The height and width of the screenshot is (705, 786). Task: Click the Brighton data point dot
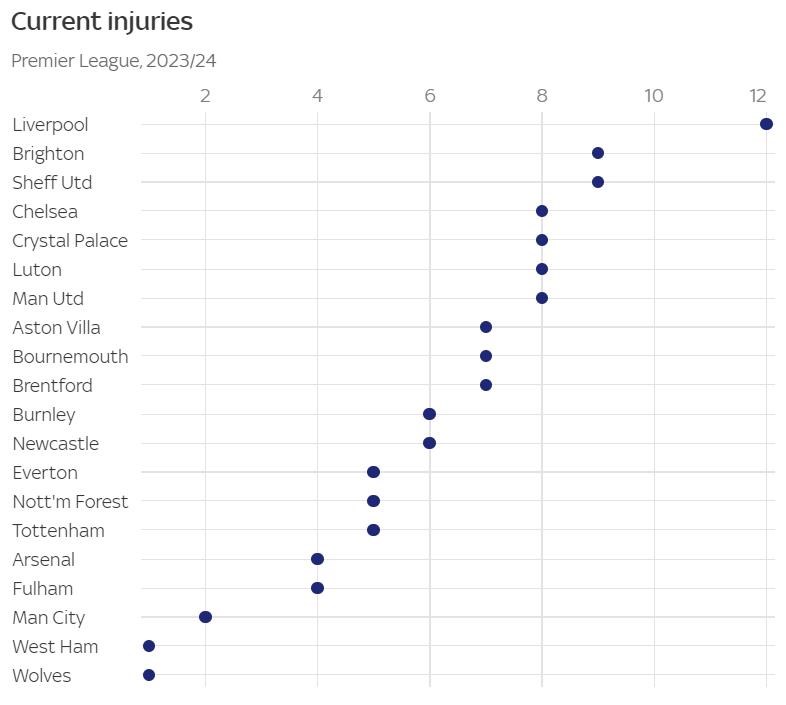[598, 153]
